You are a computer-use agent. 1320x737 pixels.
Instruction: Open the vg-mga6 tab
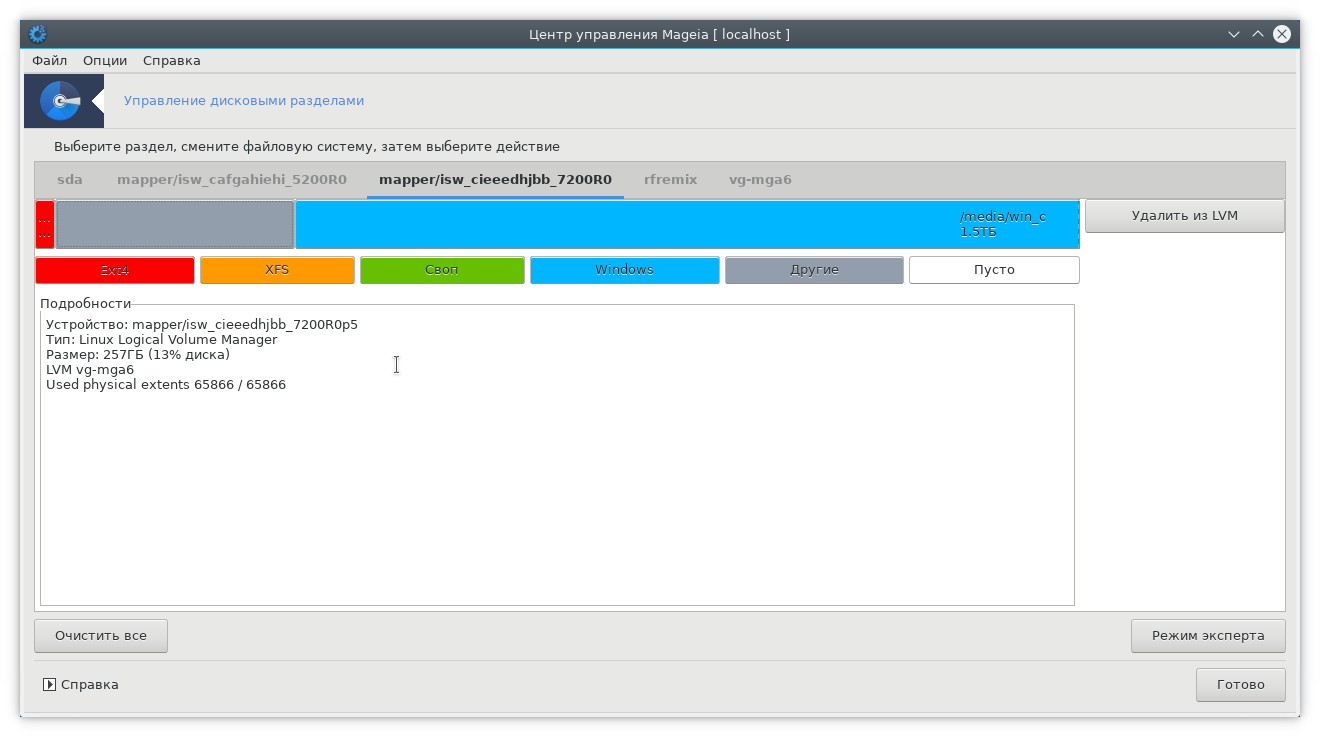pos(760,180)
